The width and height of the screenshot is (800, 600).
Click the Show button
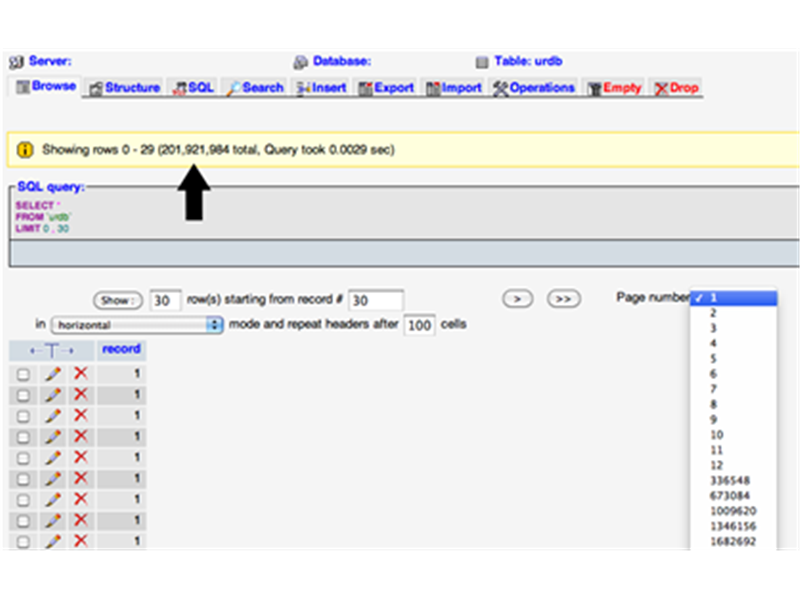(x=117, y=300)
